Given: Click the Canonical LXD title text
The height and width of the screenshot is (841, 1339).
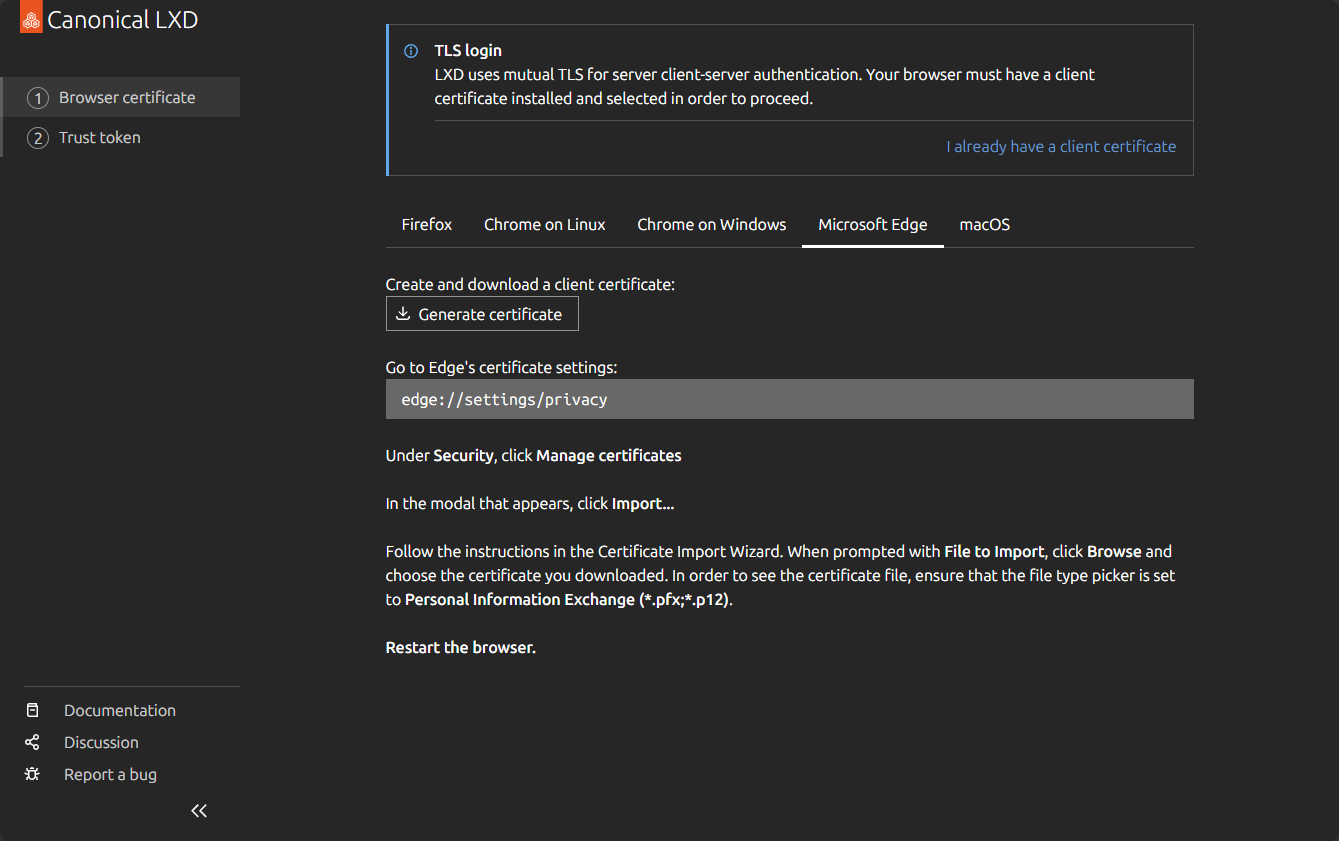Looking at the screenshot, I should [x=123, y=19].
